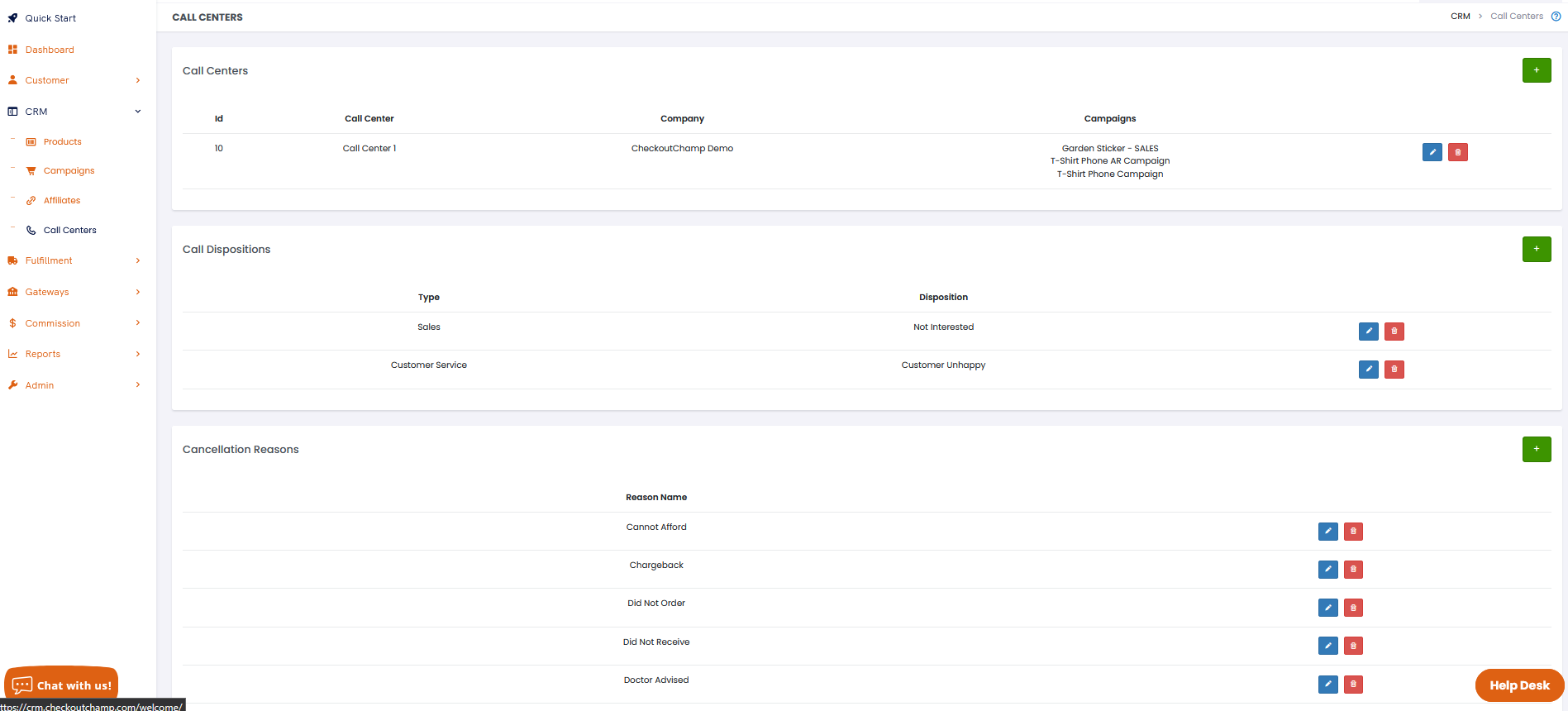The image size is (1568, 711).
Task: Click the help question mark icon
Action: point(1556,17)
